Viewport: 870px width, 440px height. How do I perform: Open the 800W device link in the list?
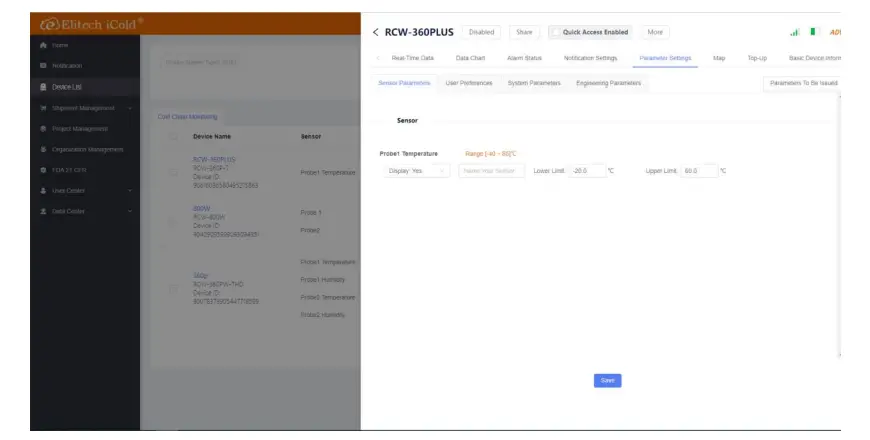[201, 209]
